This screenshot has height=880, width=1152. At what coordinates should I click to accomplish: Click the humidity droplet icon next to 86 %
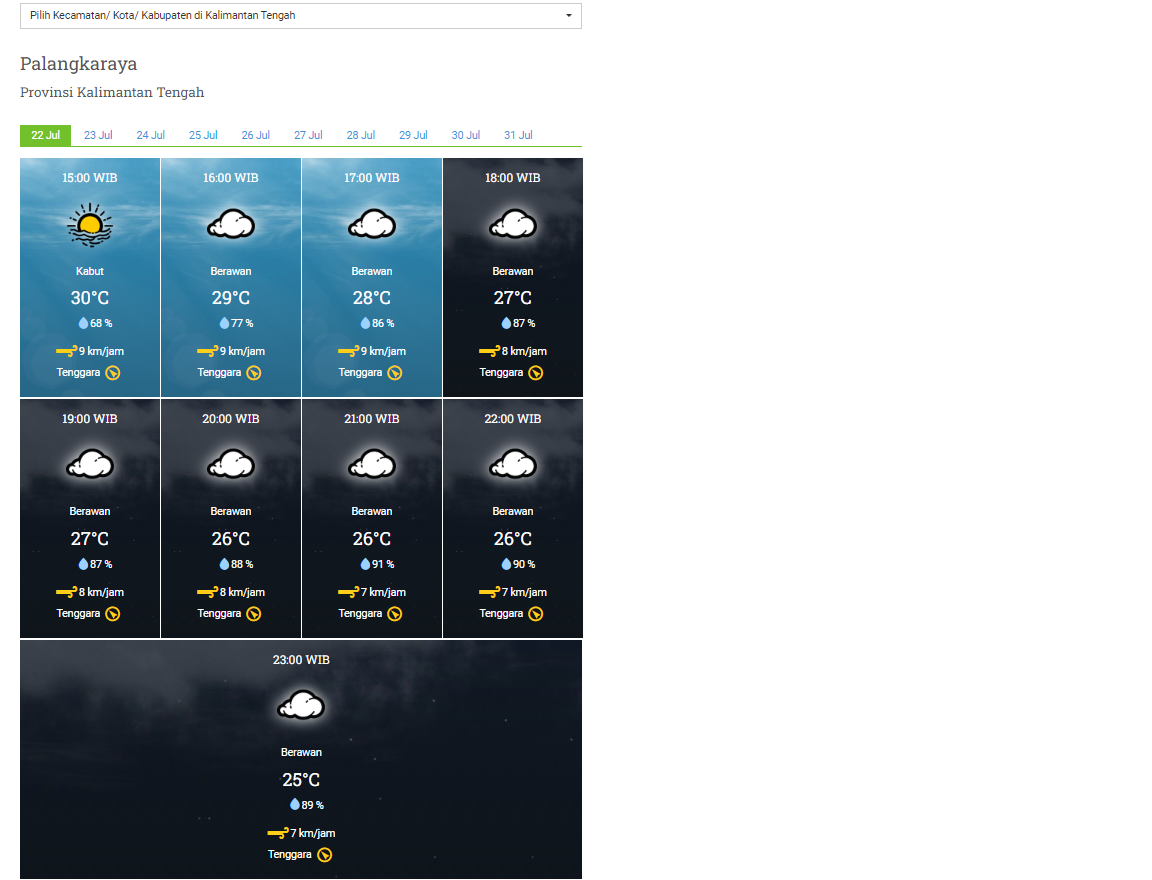tap(365, 323)
